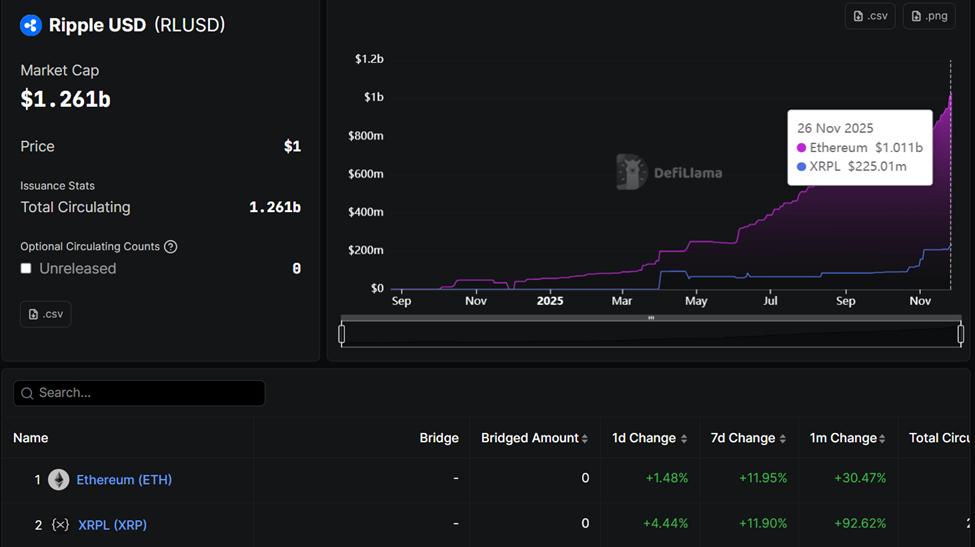Click the right range slider handle
Screen dimensions: 975x547
961,334
